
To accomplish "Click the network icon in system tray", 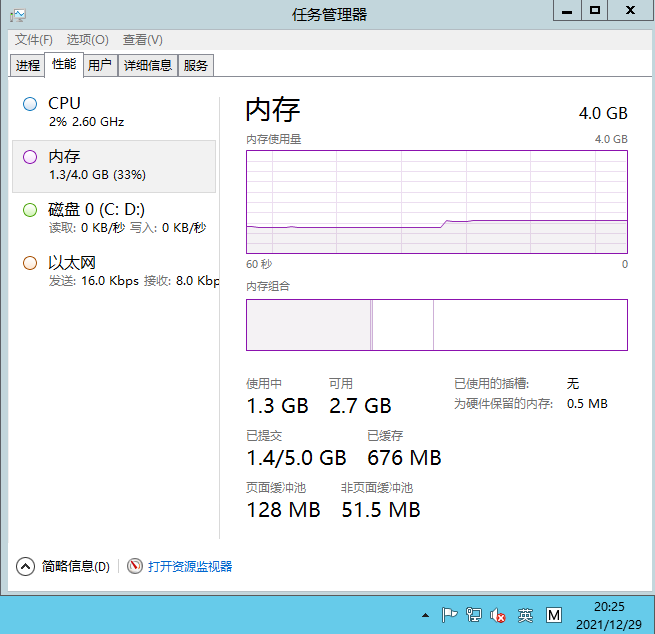I will (474, 615).
